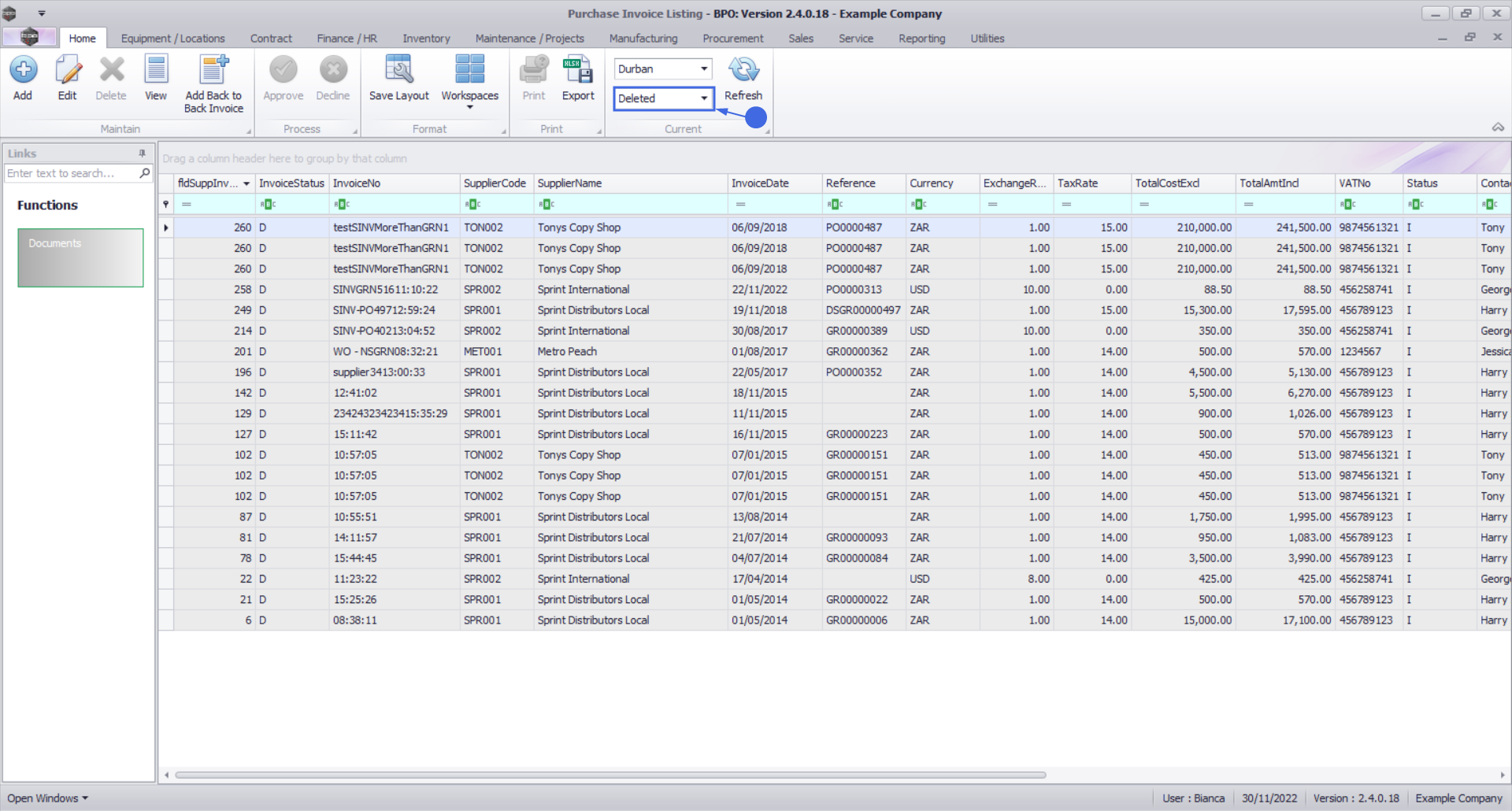
Task: Open the Documents function tile
Action: [x=80, y=257]
